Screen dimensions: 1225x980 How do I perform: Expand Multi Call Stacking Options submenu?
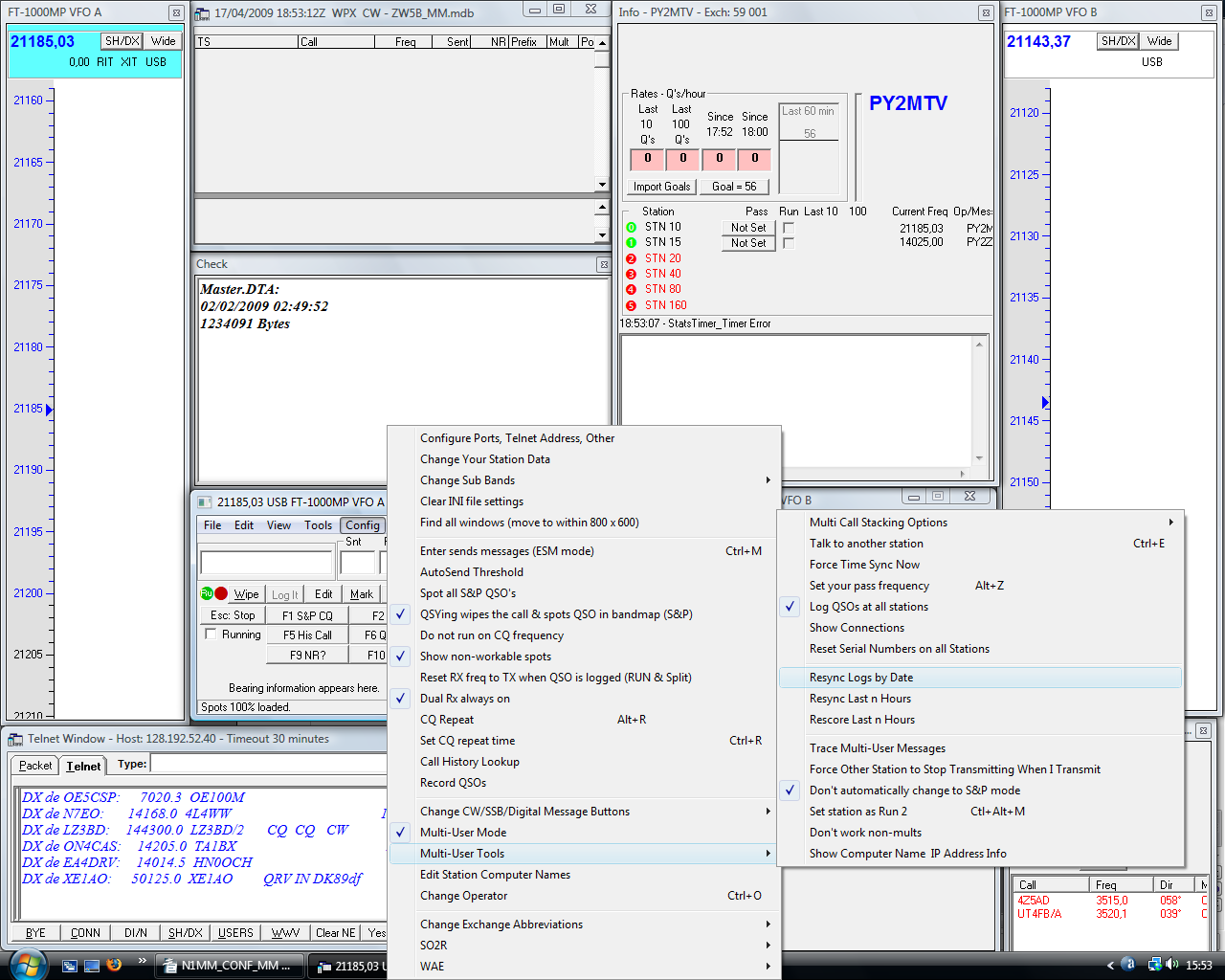[981, 523]
